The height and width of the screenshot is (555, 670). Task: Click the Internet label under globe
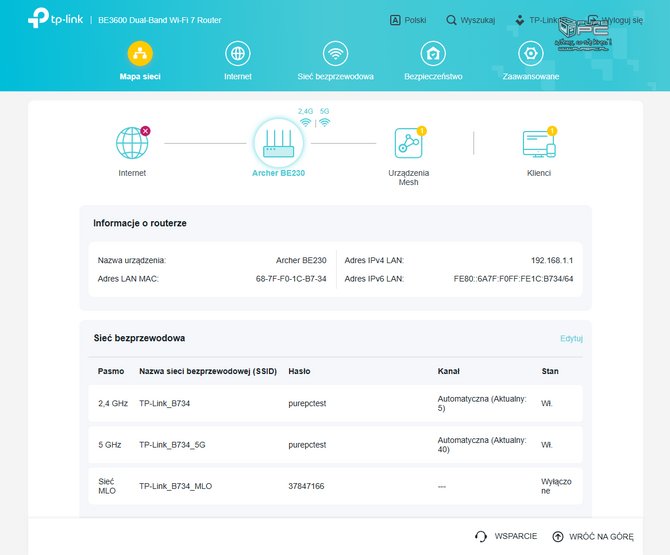pyautogui.click(x=132, y=173)
